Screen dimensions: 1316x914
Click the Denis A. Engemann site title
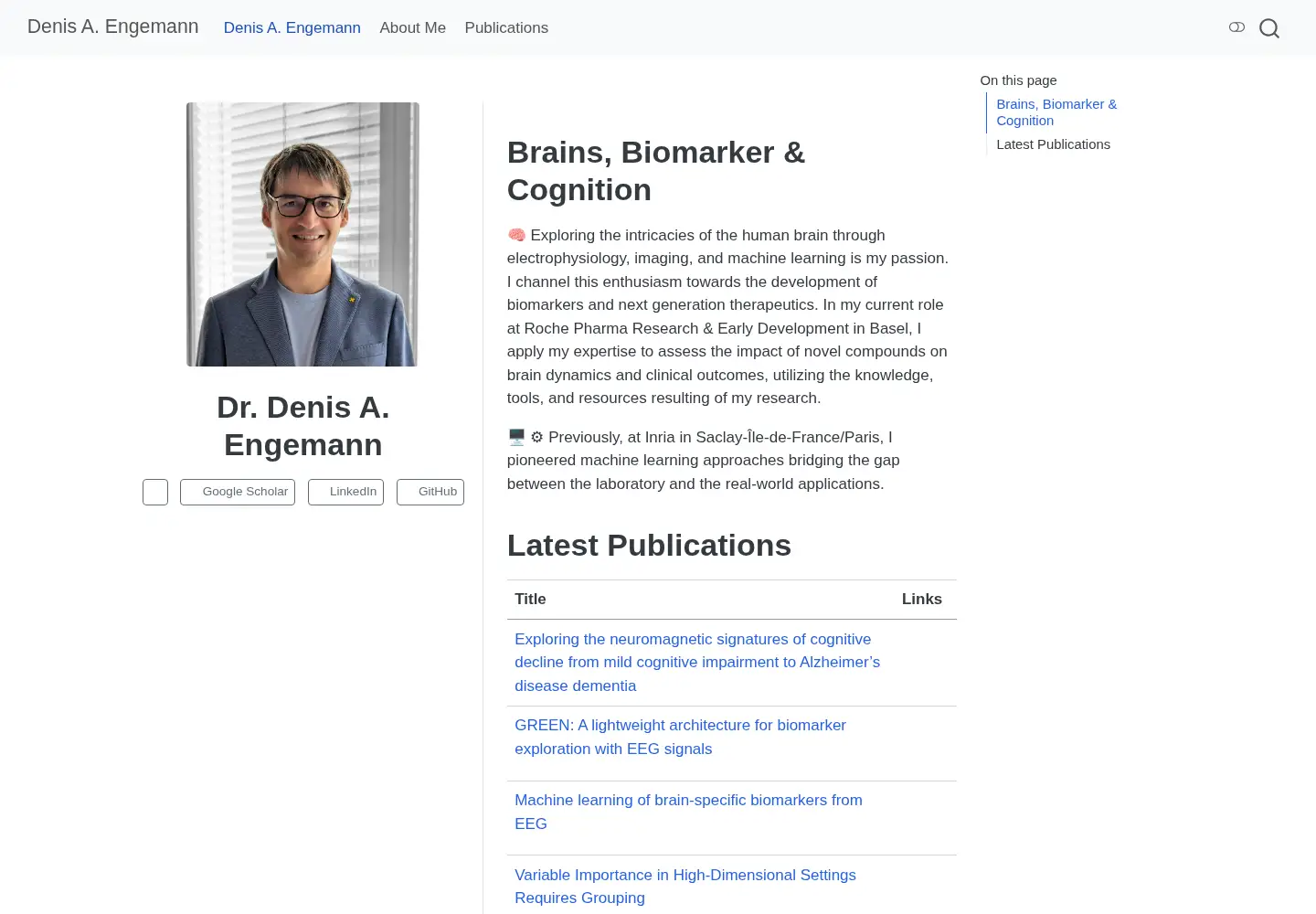click(113, 27)
